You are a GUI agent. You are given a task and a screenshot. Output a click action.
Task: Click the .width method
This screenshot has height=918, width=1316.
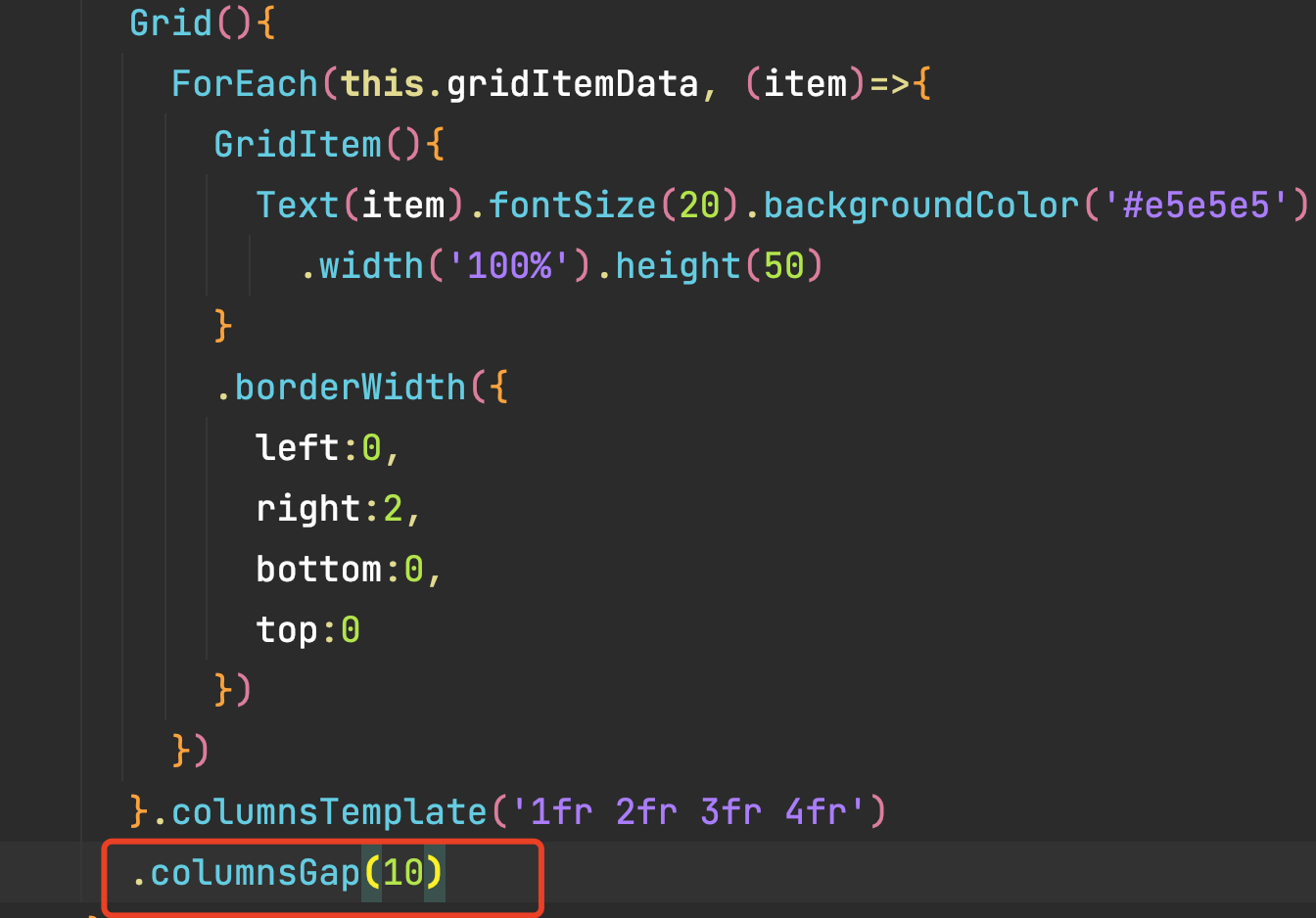tap(361, 265)
